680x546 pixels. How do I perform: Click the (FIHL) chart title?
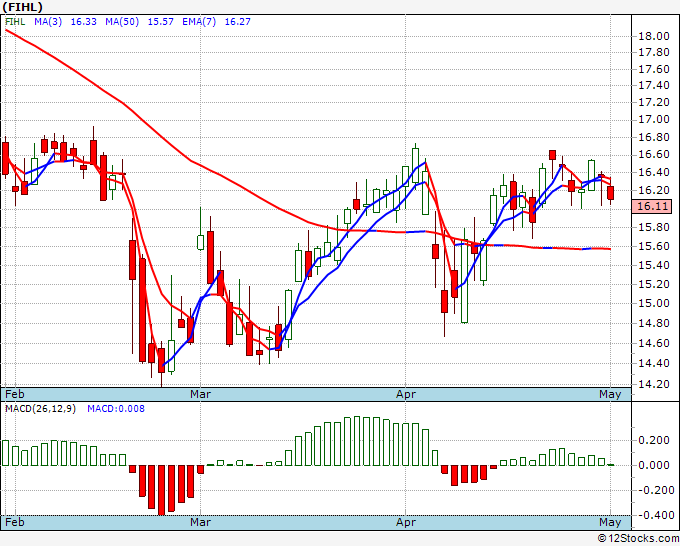click(23, 7)
